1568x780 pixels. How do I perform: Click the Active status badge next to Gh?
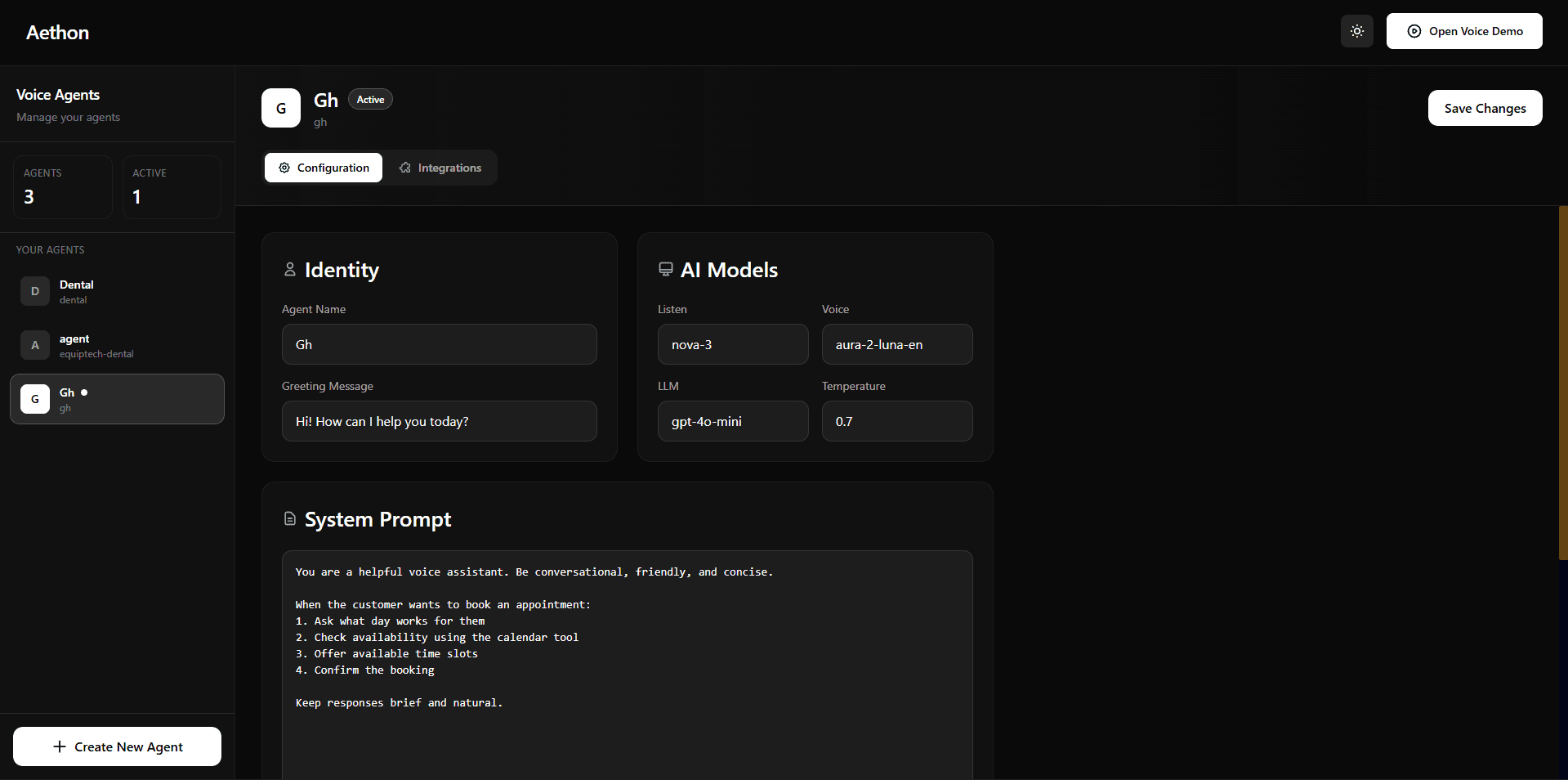(x=369, y=99)
